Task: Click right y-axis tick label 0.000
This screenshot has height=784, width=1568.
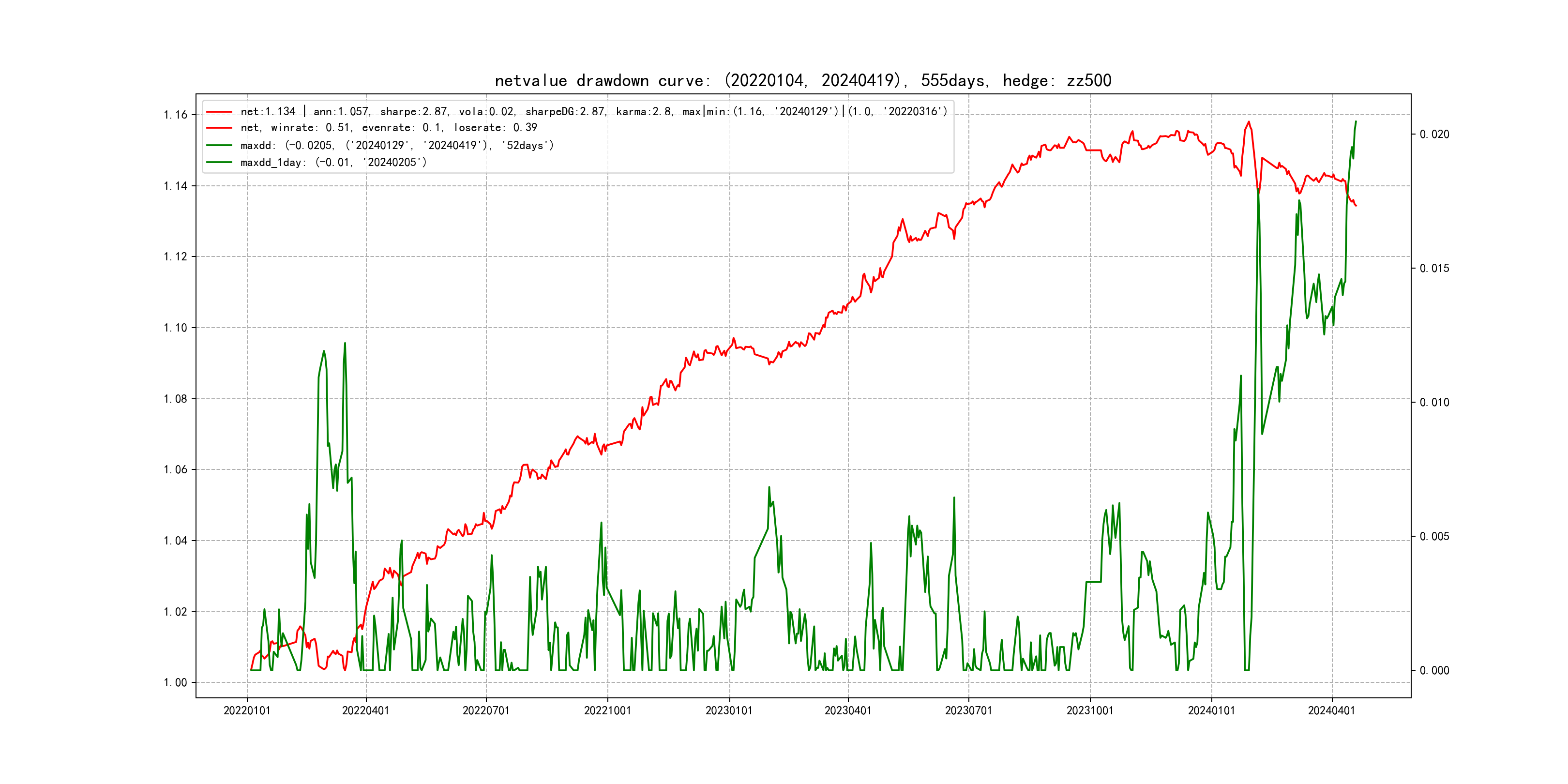Action: pyautogui.click(x=1434, y=671)
